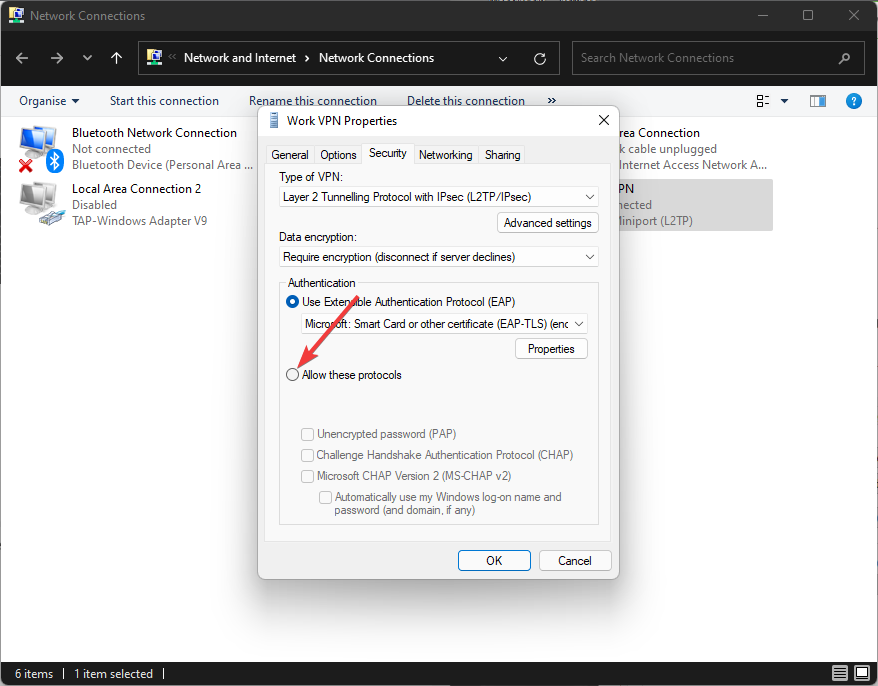Click the Forward navigation arrow
This screenshot has width=878, height=686.
tap(56, 58)
